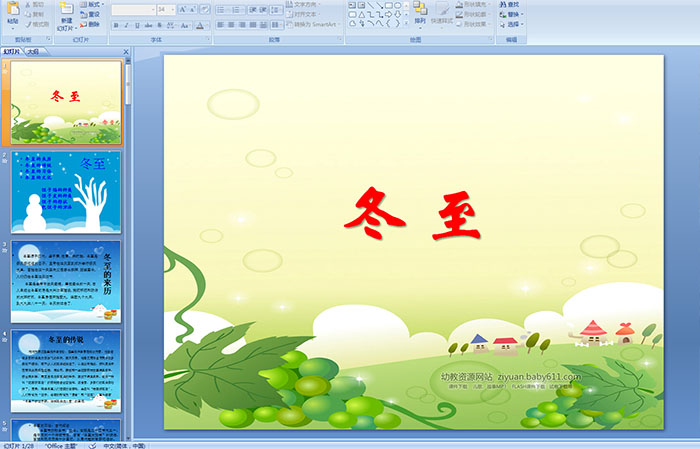Toggle Strikethrough formatting
This screenshot has width=700, height=449.
point(148,25)
